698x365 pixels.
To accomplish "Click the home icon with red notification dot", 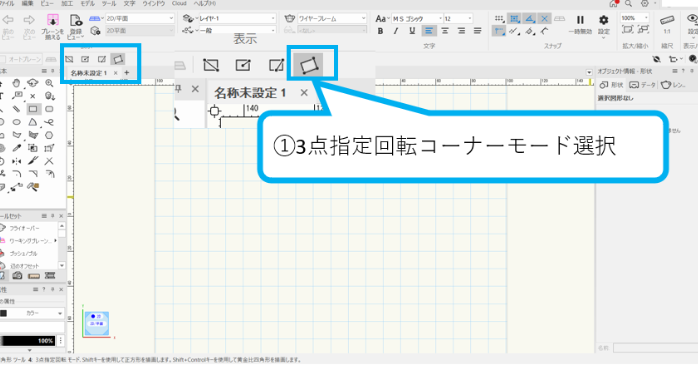I will click(614, 4).
